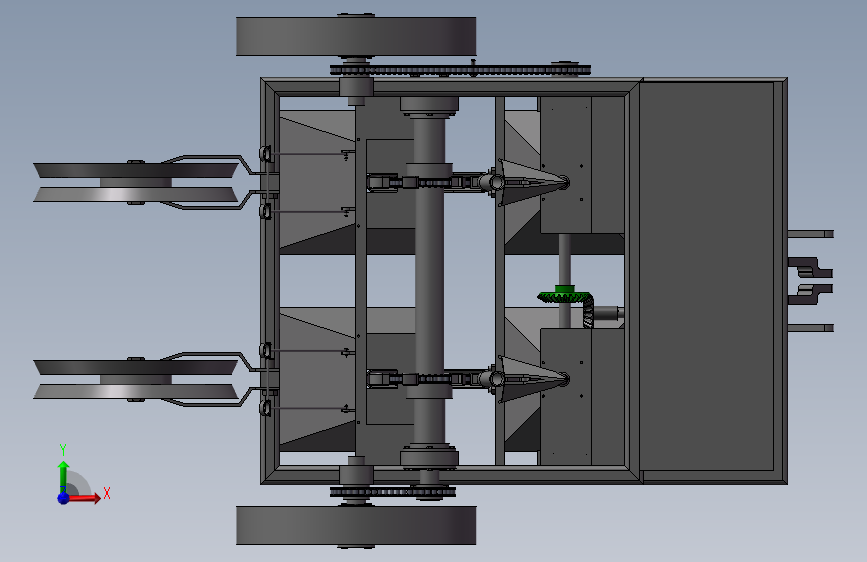Select the small dark pinion gear beside green gear
The height and width of the screenshot is (562, 867).
[588, 313]
